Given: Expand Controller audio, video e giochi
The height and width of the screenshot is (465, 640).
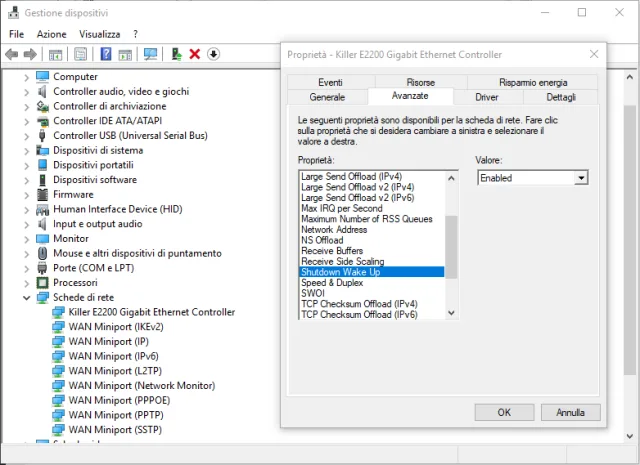Looking at the screenshot, I should (27, 92).
